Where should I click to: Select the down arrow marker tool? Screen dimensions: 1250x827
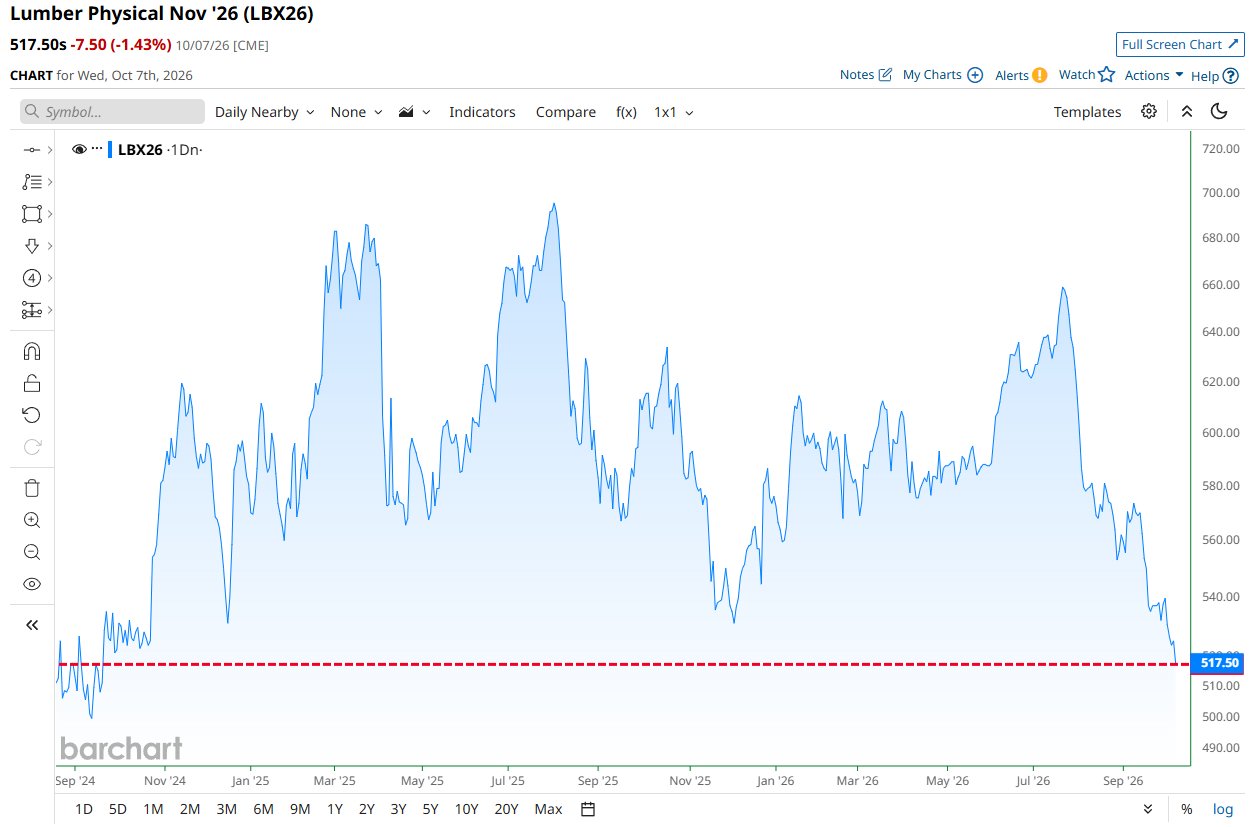(31, 246)
